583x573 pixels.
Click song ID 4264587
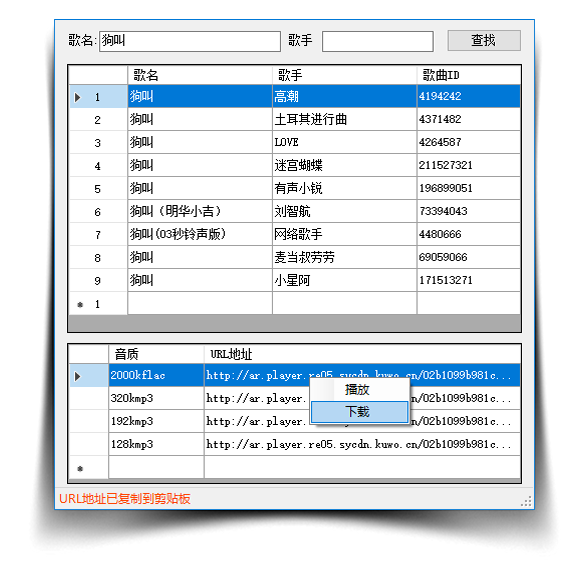tap(468, 143)
